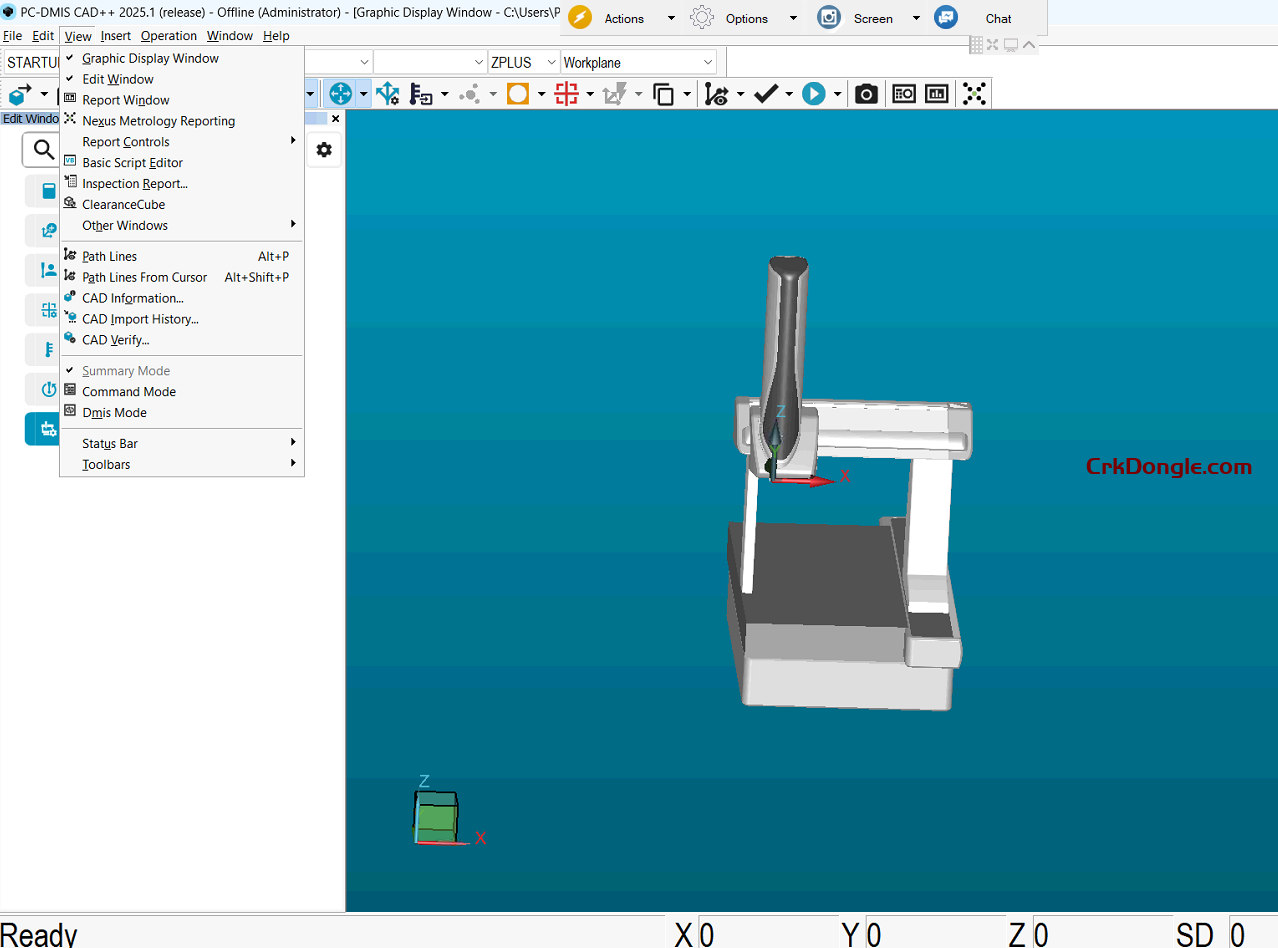1278x948 pixels.
Task: Click the scale-to-fit dotted icon in the toolbar
Action: coord(973,93)
